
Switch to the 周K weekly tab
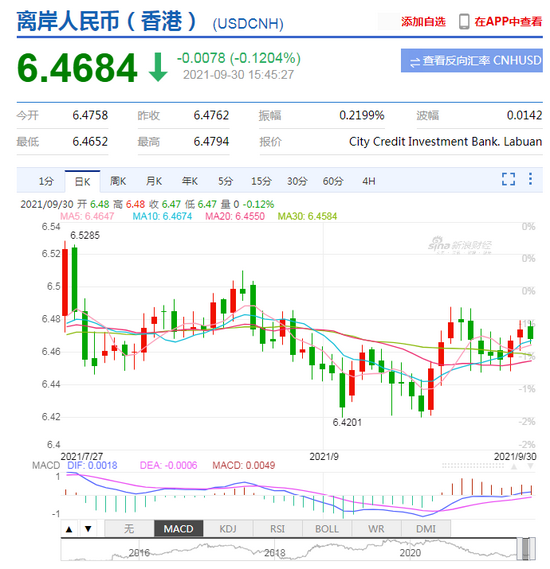click(x=118, y=181)
